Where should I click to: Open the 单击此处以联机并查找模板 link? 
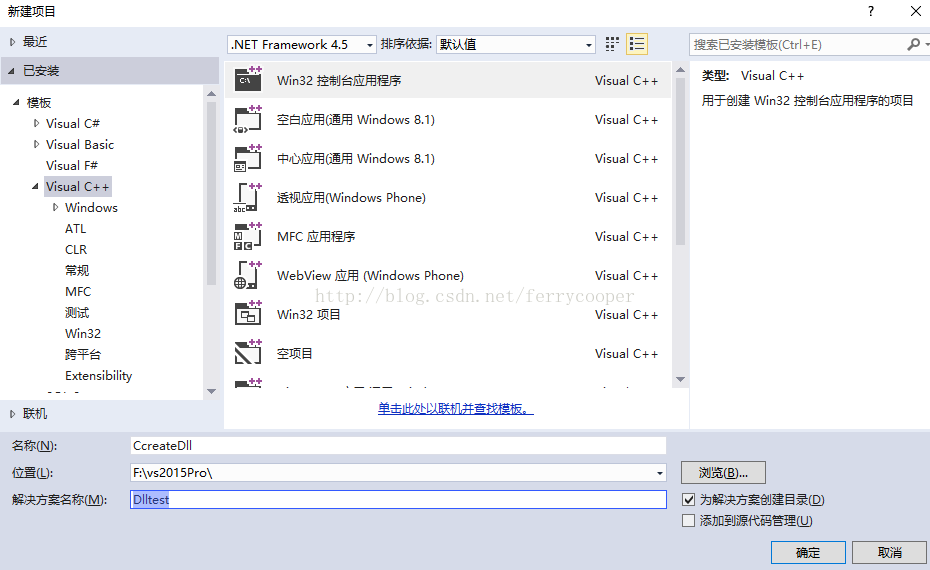tap(456, 409)
